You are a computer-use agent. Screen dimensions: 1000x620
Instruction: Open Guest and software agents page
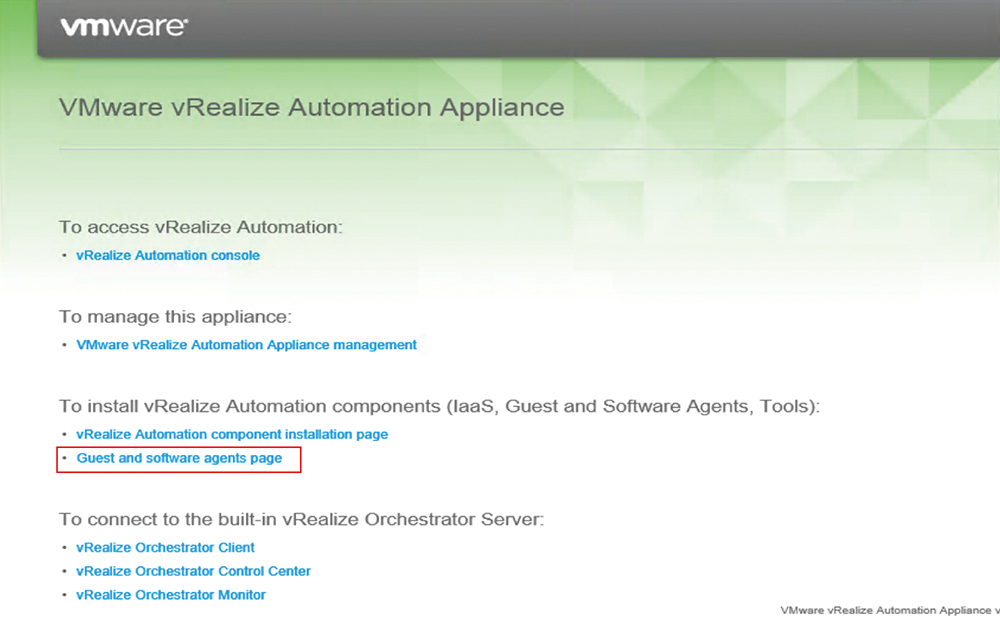point(179,458)
